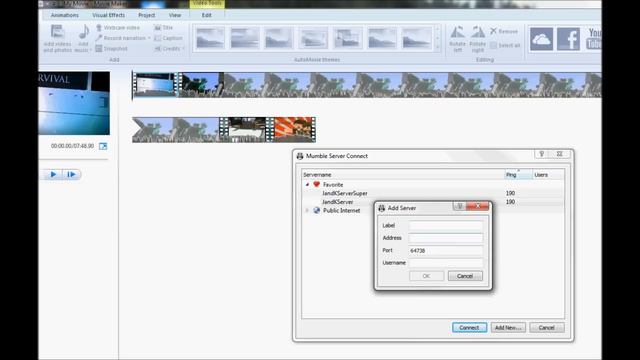Screen dimensions: 640x360
Task: Click Caption in the ribbon
Action: point(168,38)
